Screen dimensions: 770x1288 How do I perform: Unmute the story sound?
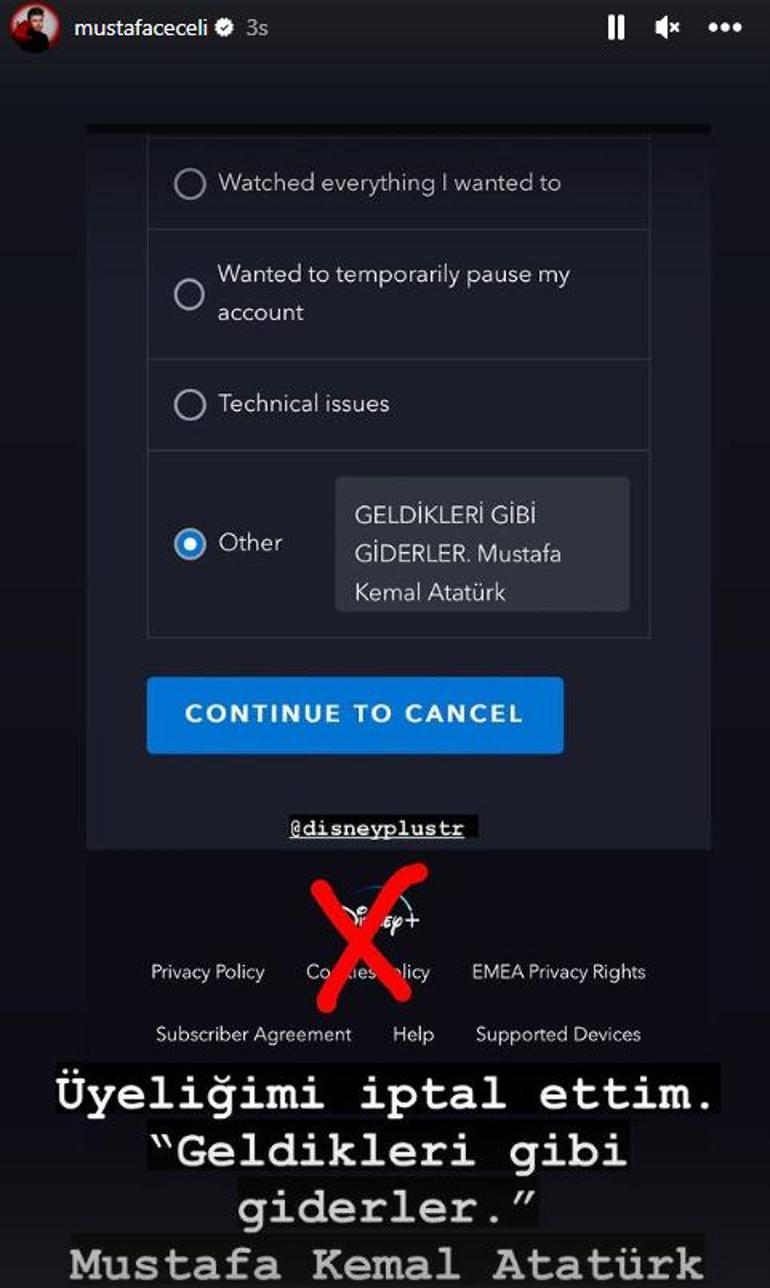[667, 28]
